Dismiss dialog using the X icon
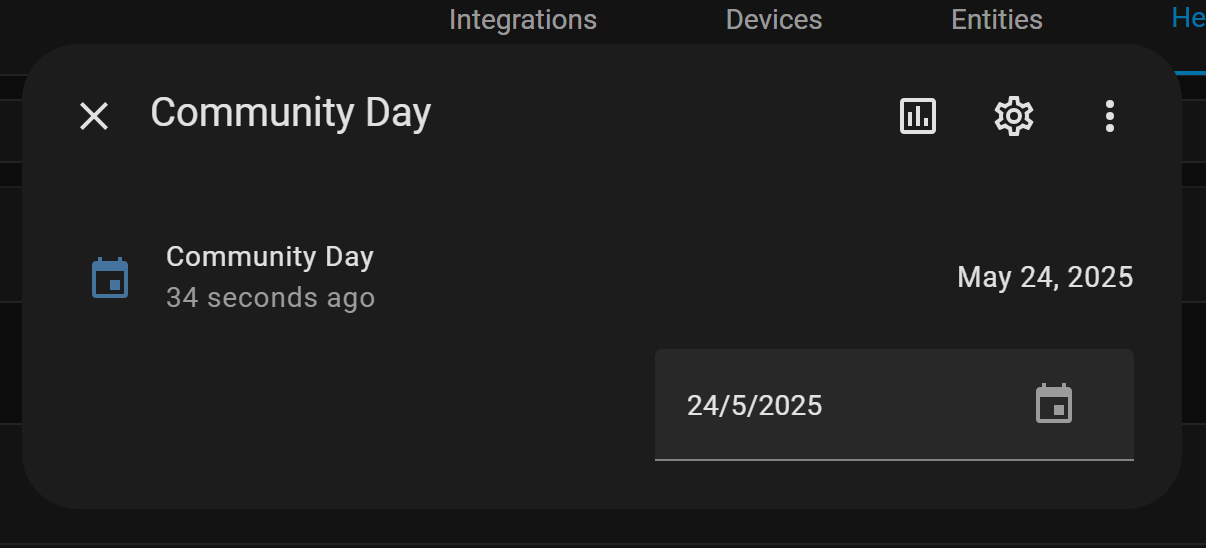 (94, 116)
